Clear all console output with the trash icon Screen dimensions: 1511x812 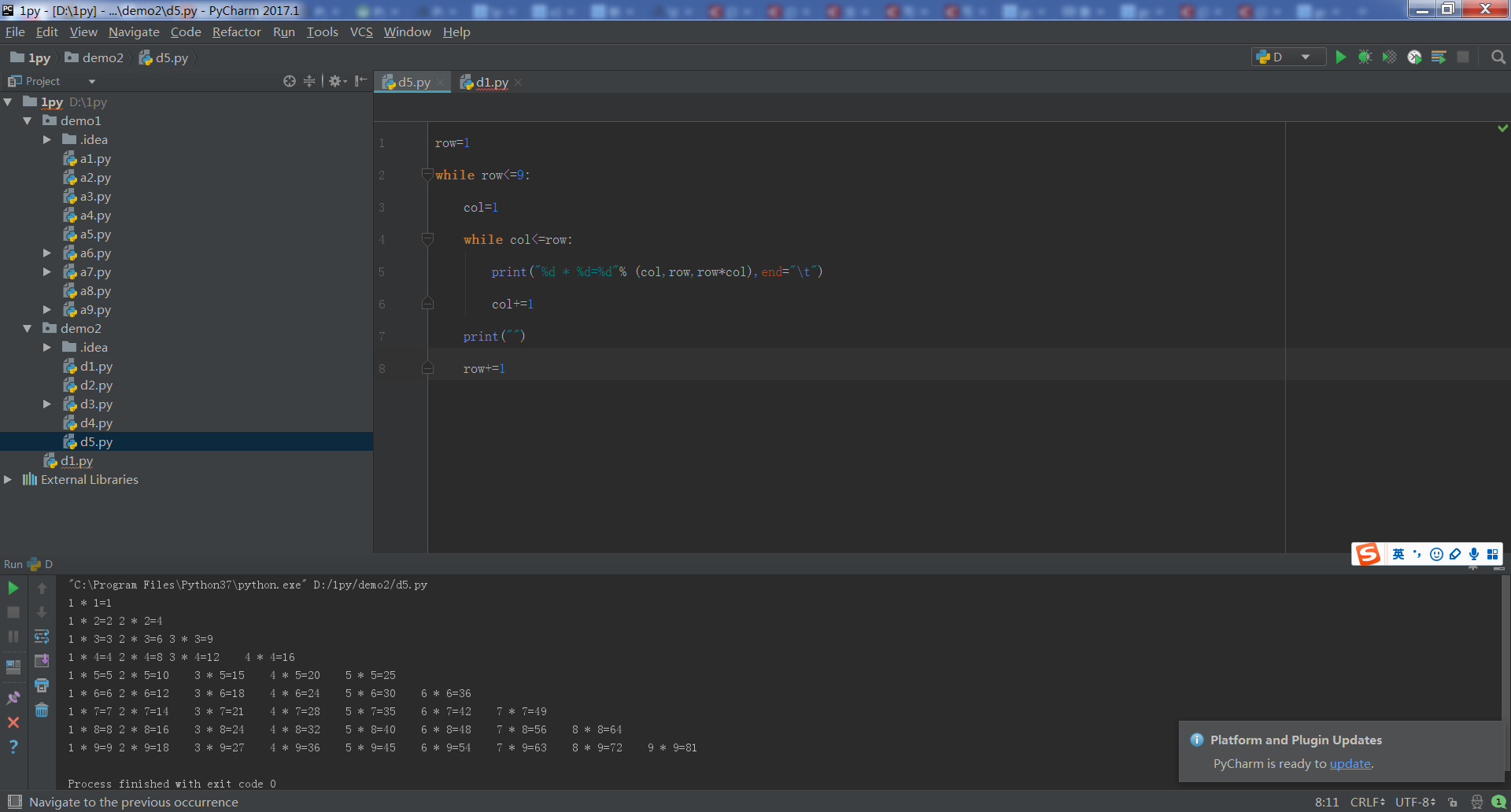pos(42,710)
